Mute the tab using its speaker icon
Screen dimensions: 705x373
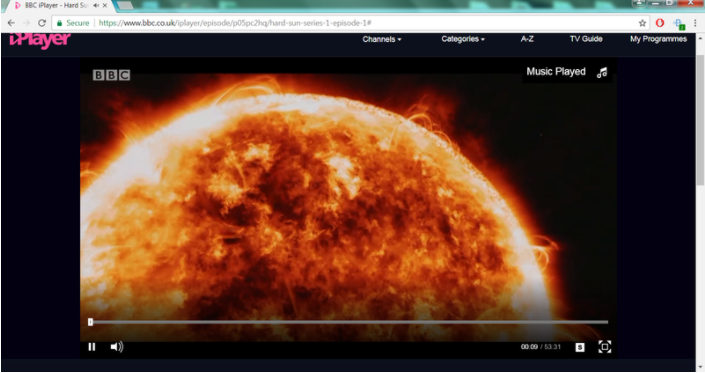coord(96,5)
